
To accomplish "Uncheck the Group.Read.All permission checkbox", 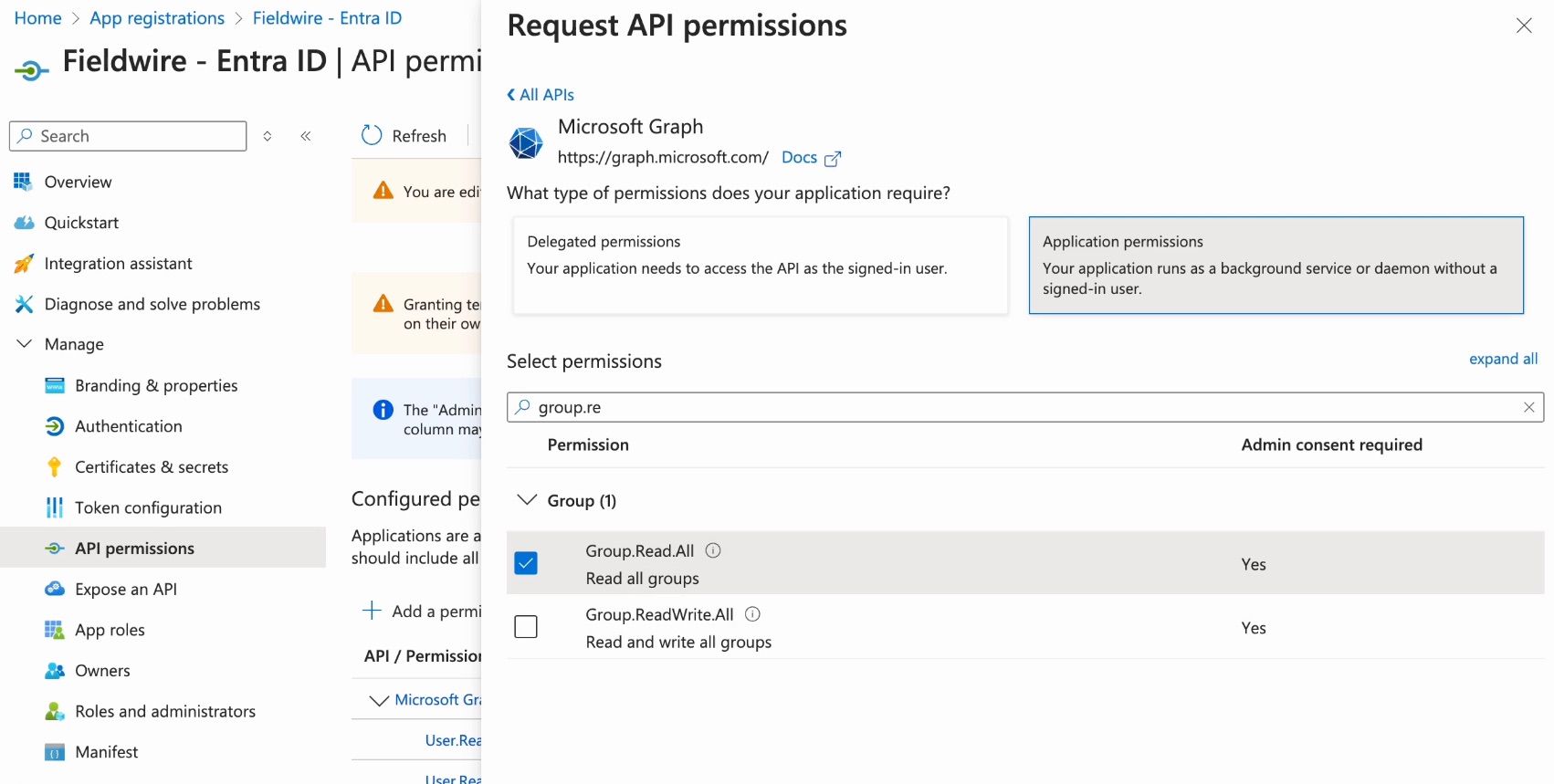I will pyautogui.click(x=526, y=563).
